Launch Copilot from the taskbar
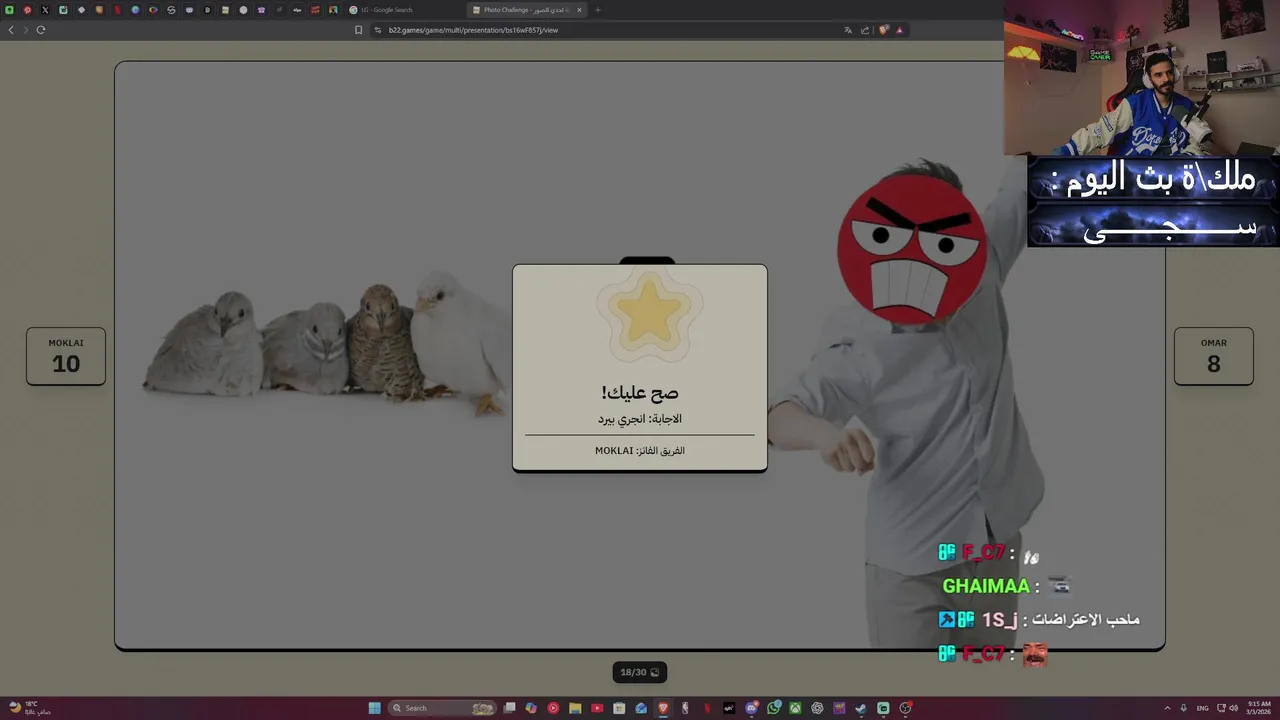Image resolution: width=1280 pixels, height=720 pixels. point(531,708)
